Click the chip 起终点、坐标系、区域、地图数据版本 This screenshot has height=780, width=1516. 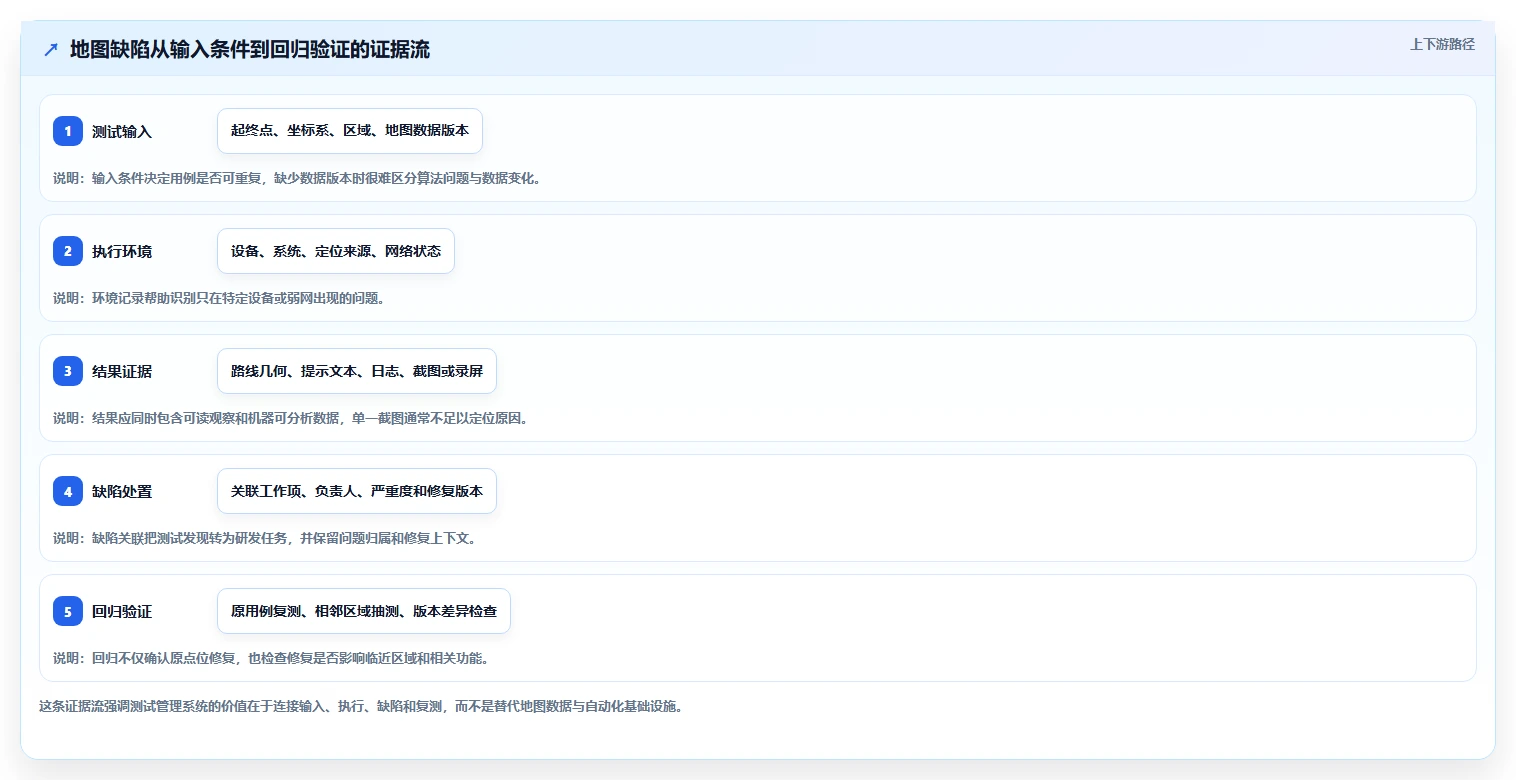350,131
